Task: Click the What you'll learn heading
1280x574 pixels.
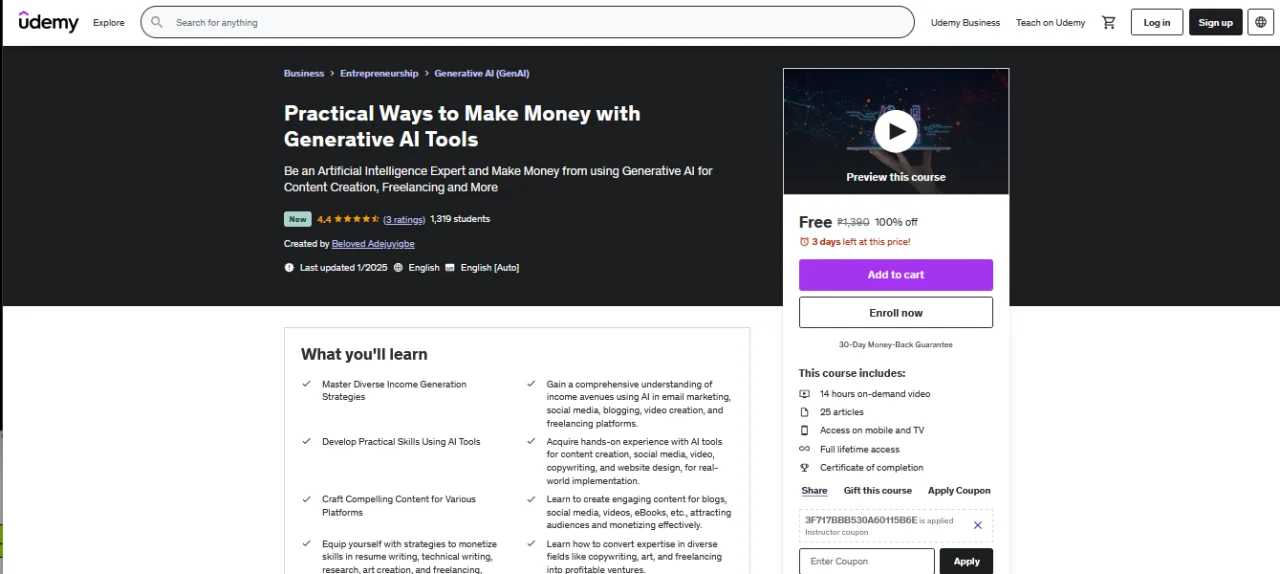Action: tap(364, 354)
